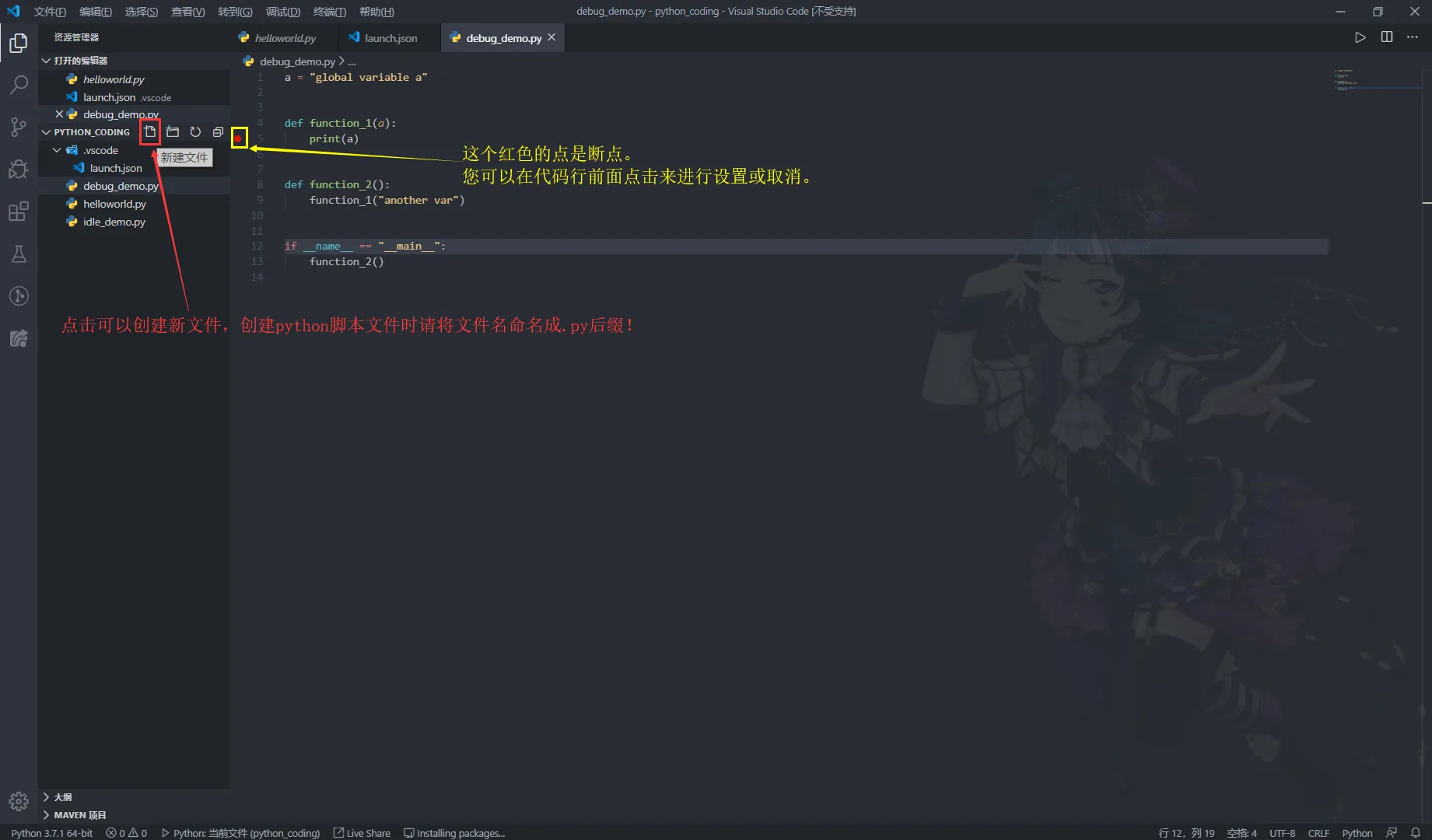This screenshot has height=840, width=1432.
Task: Click errors and warnings count in status bar
Action: [127, 833]
